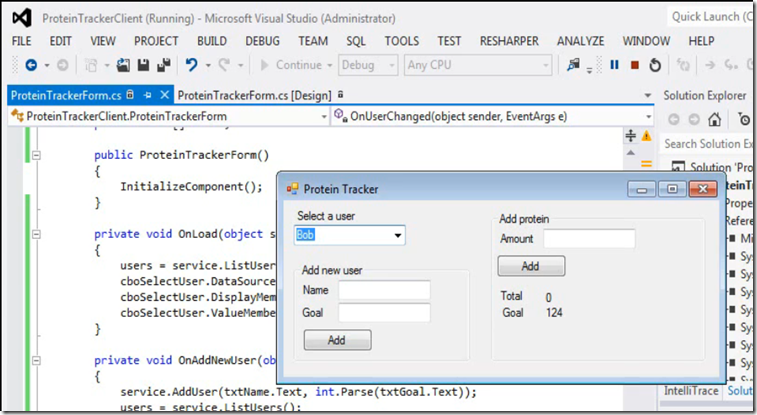Save the current file with Save icon
The height and width of the screenshot is (415, 757).
(x=143, y=65)
